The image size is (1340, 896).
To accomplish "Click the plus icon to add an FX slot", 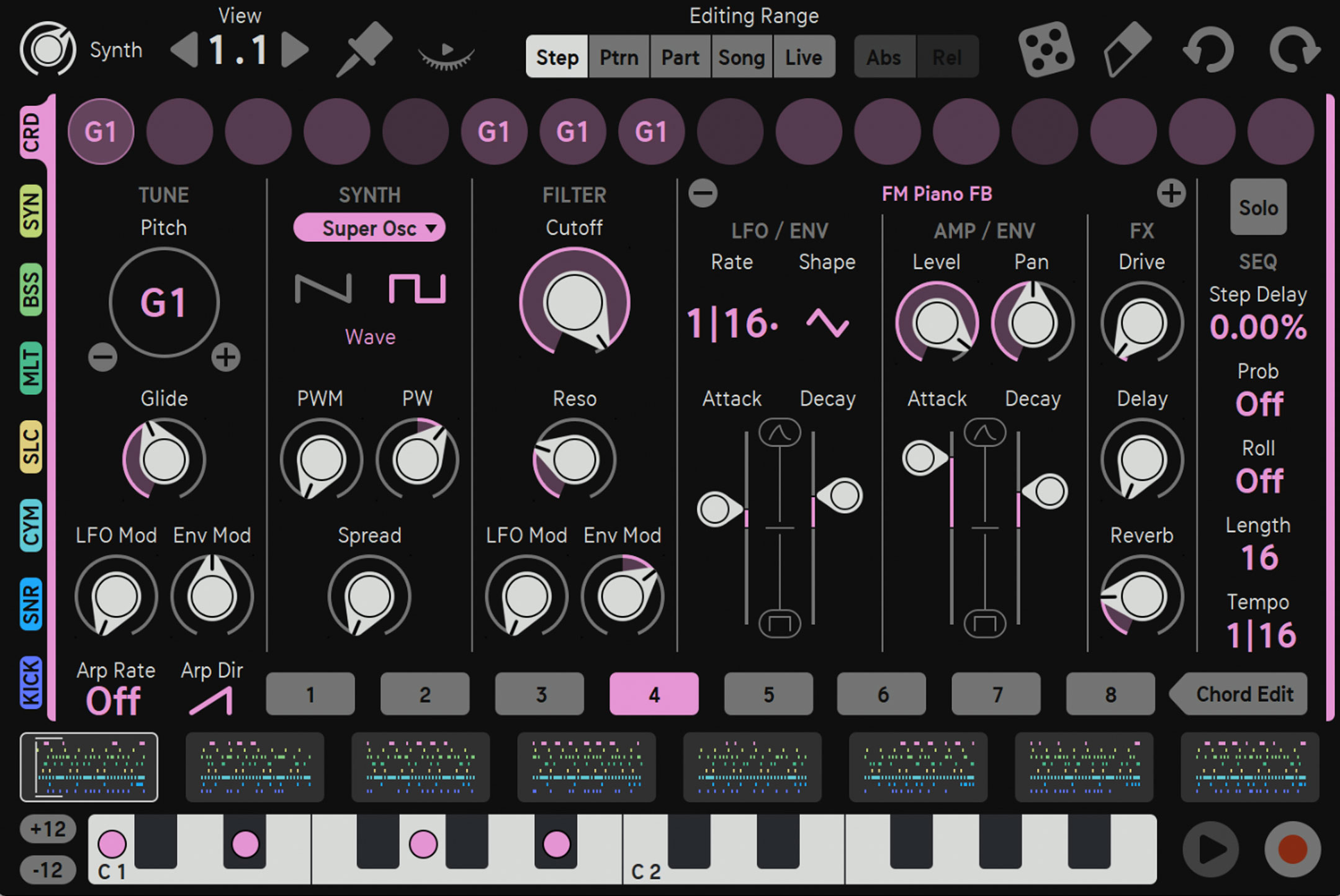I will point(1172,193).
